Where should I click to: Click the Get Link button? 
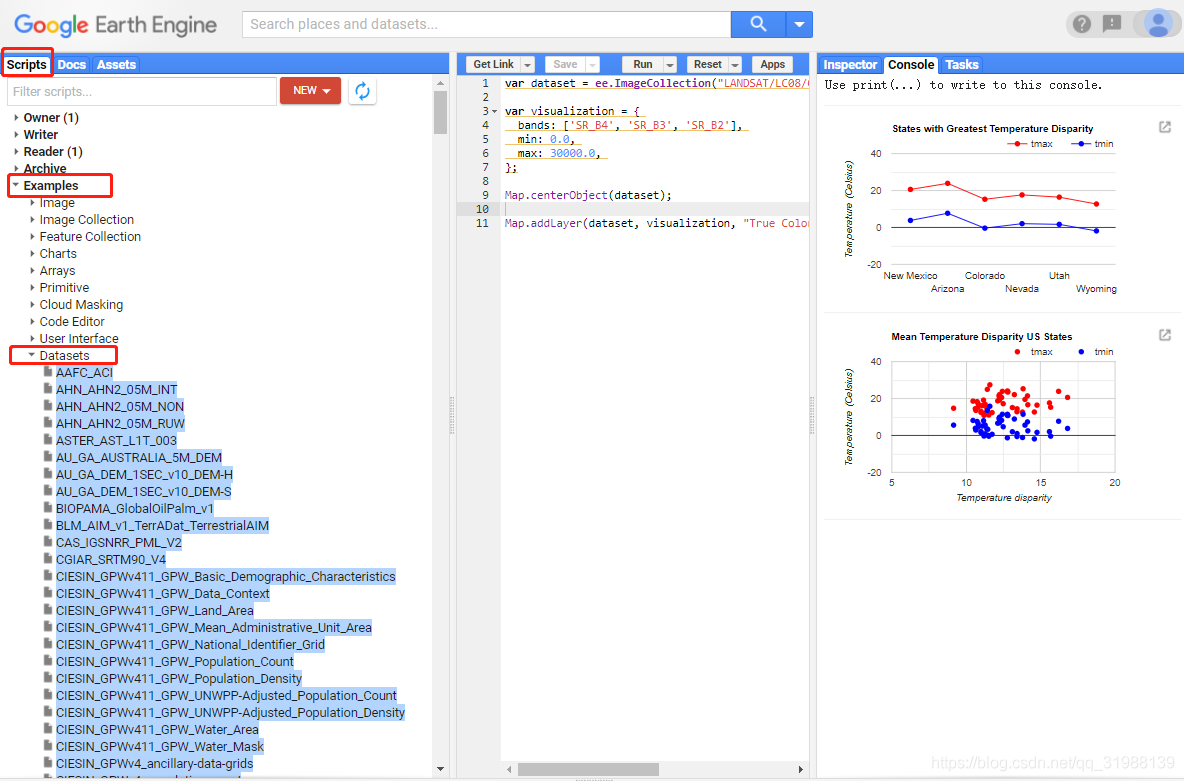(493, 64)
